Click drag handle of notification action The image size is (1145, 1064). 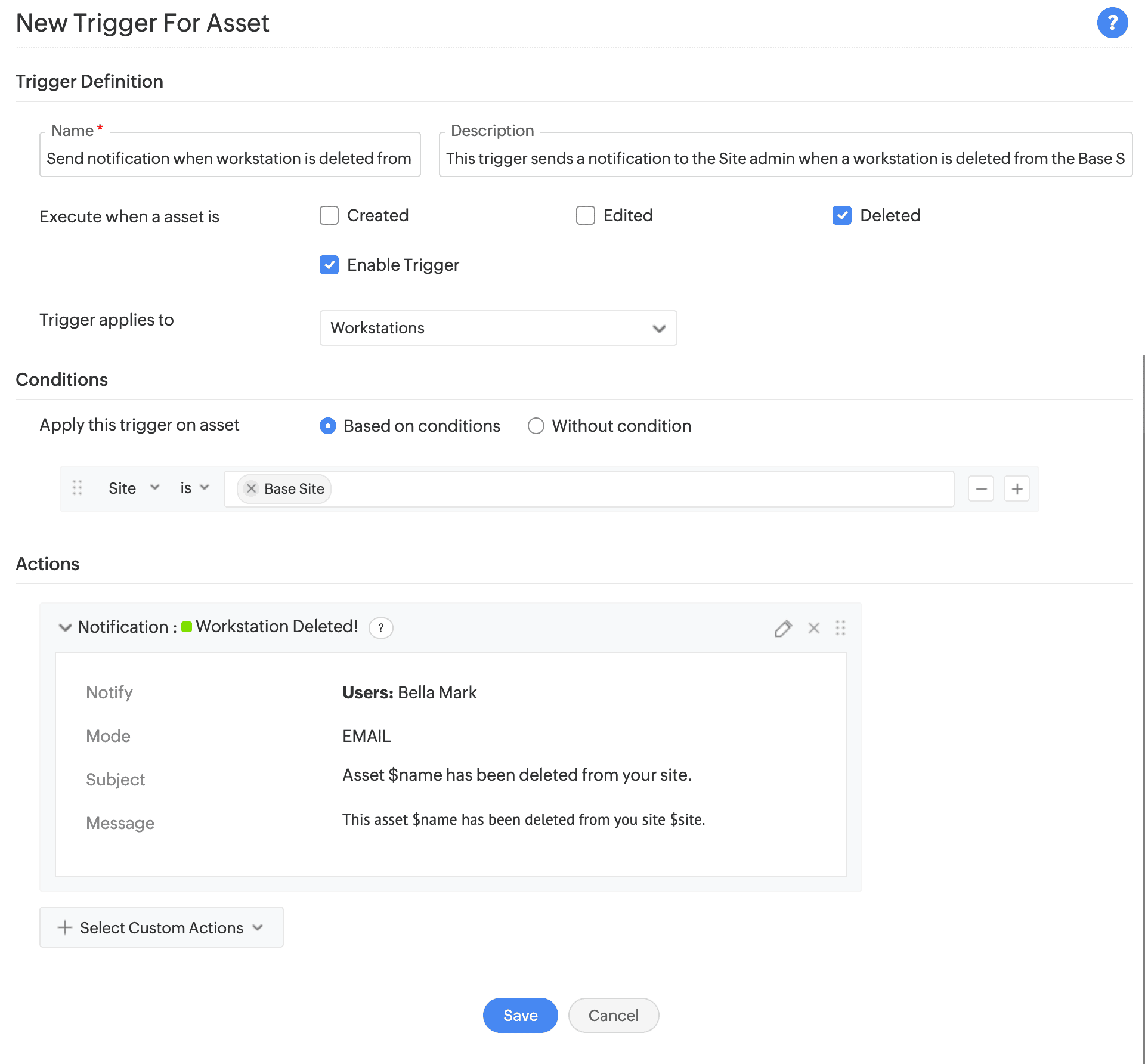click(x=840, y=628)
